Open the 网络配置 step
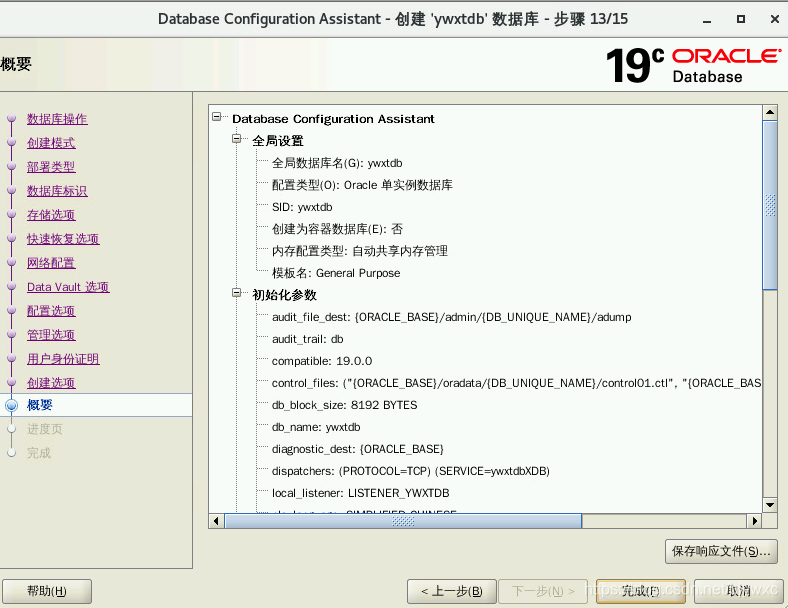This screenshot has height=608, width=788. tap(51, 263)
